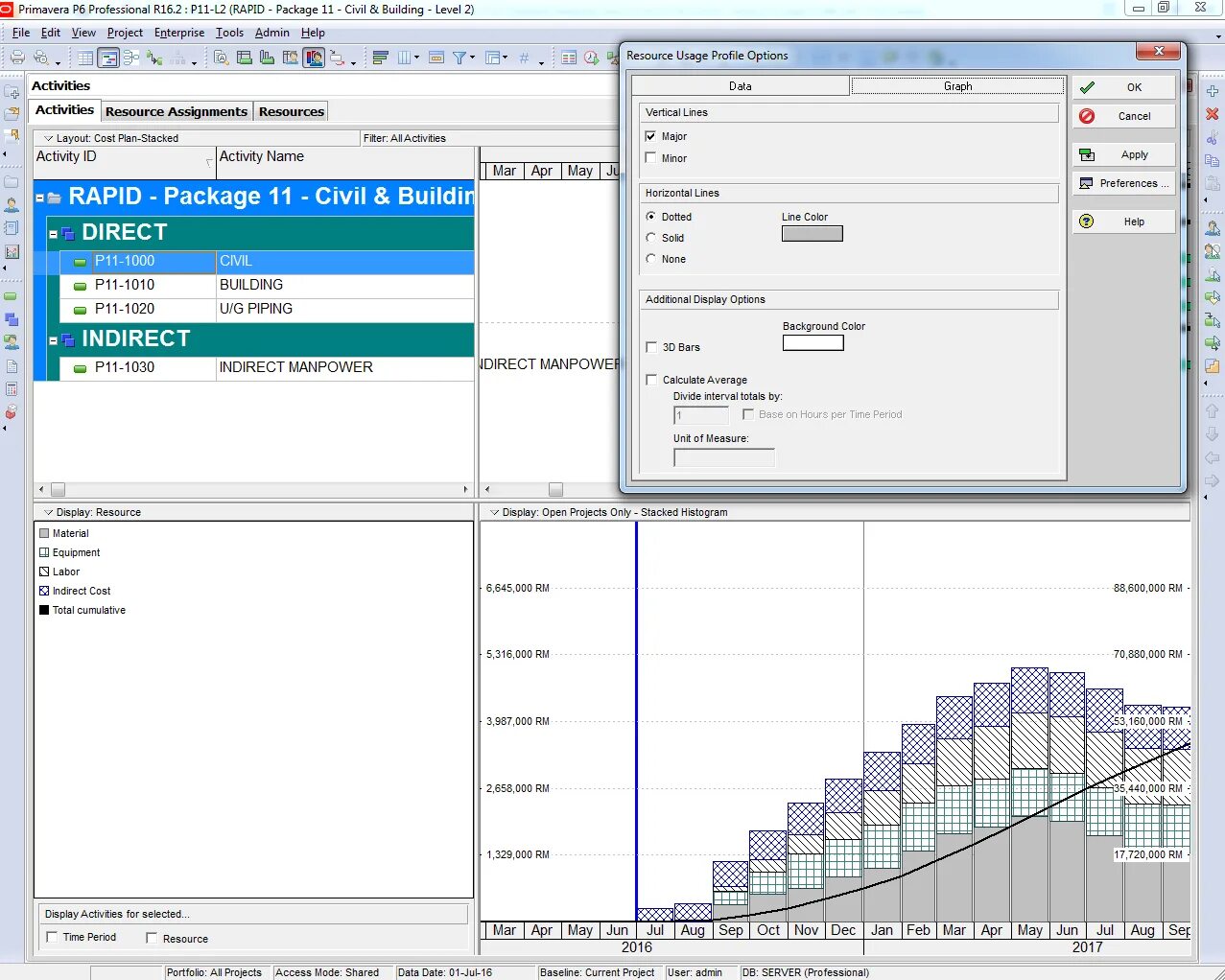The image size is (1225, 980).
Task: Open the File menu
Action: (x=21, y=33)
